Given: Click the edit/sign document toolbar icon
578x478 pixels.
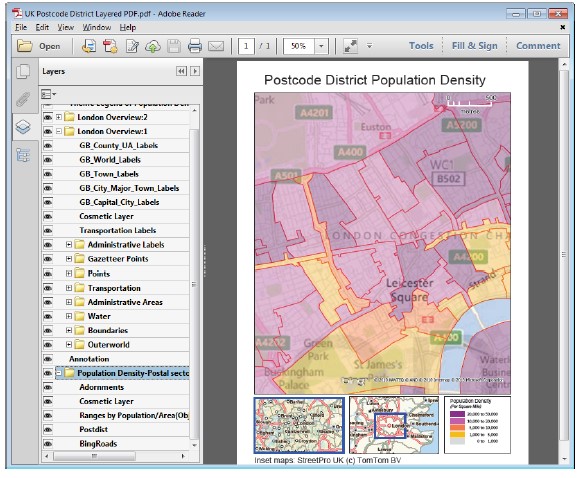Looking at the screenshot, I should 132,46.
